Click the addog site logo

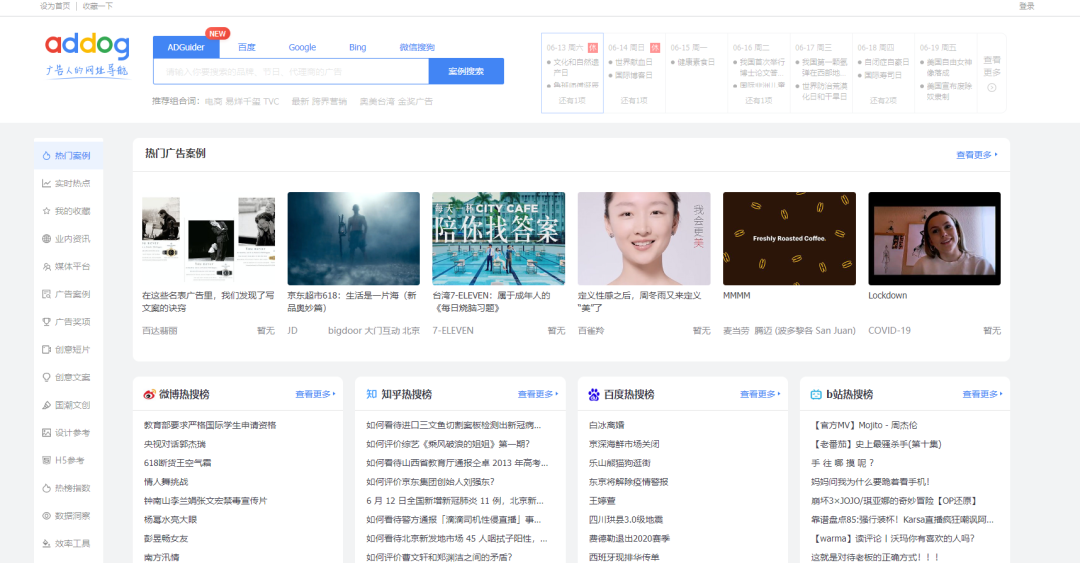coord(87,55)
